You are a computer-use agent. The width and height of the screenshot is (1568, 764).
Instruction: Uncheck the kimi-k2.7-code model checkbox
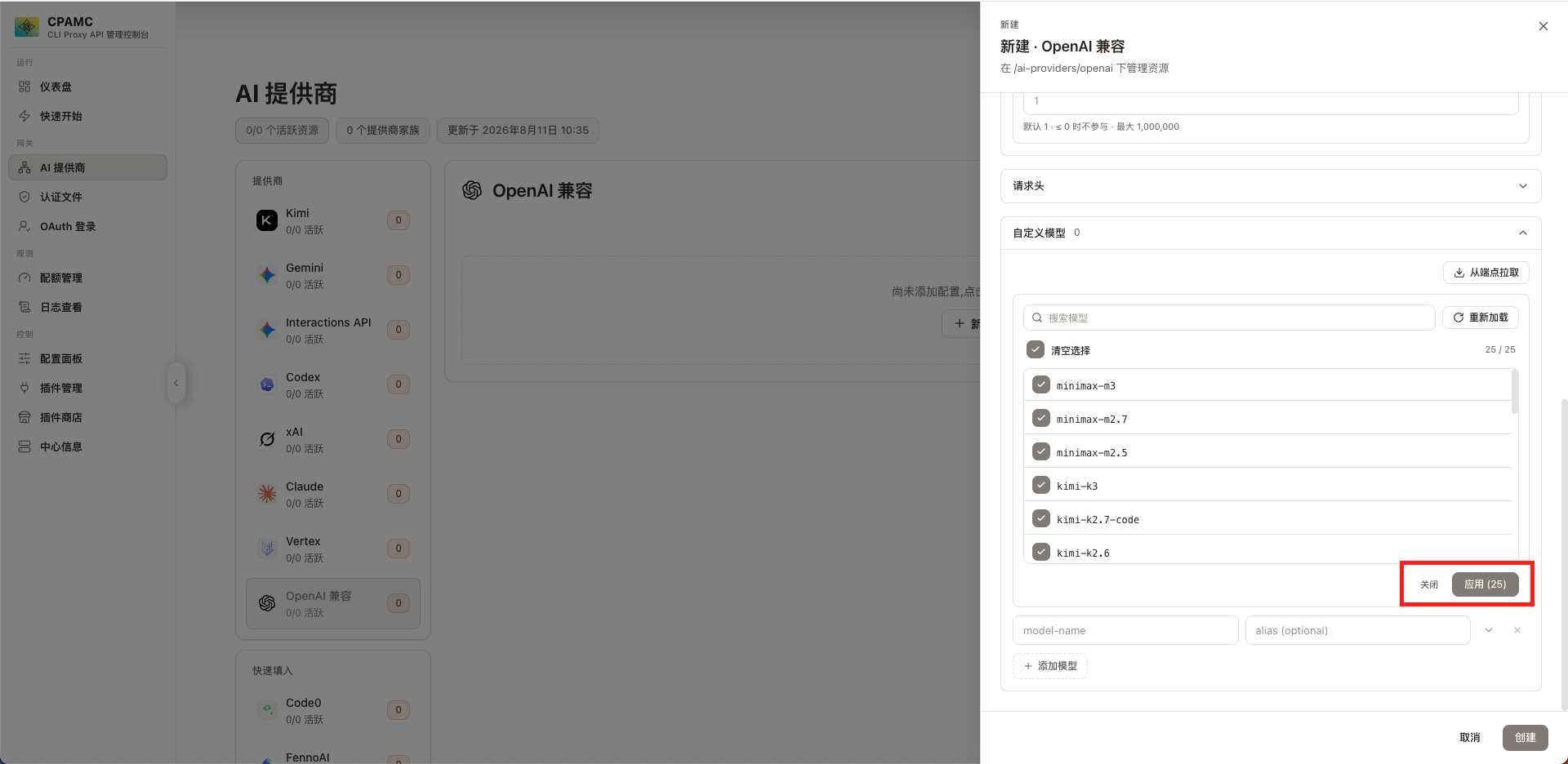coord(1041,518)
